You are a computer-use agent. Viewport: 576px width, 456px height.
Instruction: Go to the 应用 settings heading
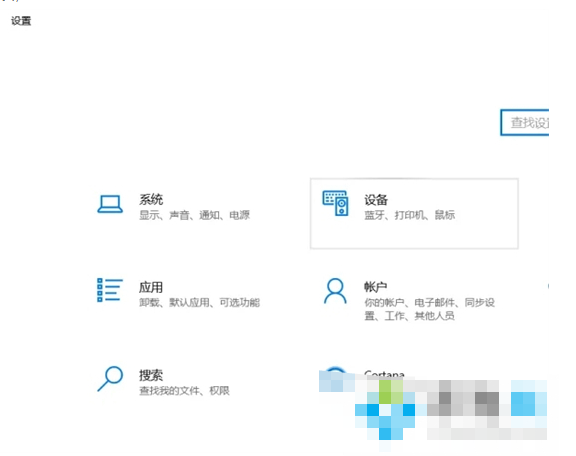click(151, 287)
